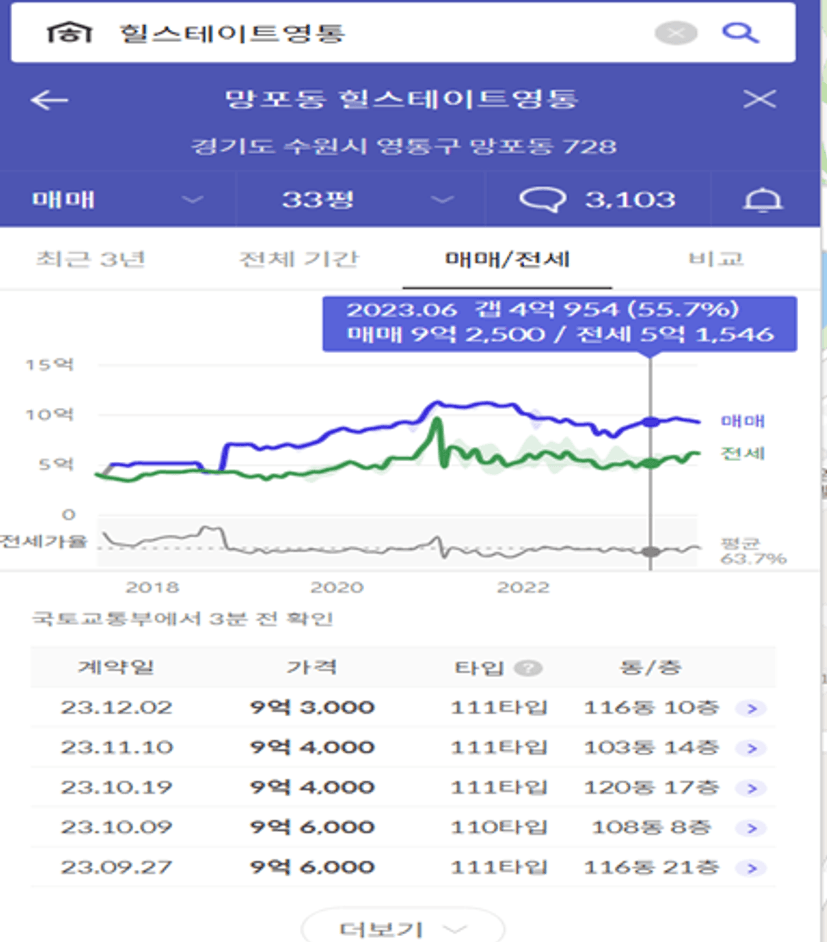The width and height of the screenshot is (827, 942).
Task: Click the 전세가율 chart label
Action: point(43,541)
